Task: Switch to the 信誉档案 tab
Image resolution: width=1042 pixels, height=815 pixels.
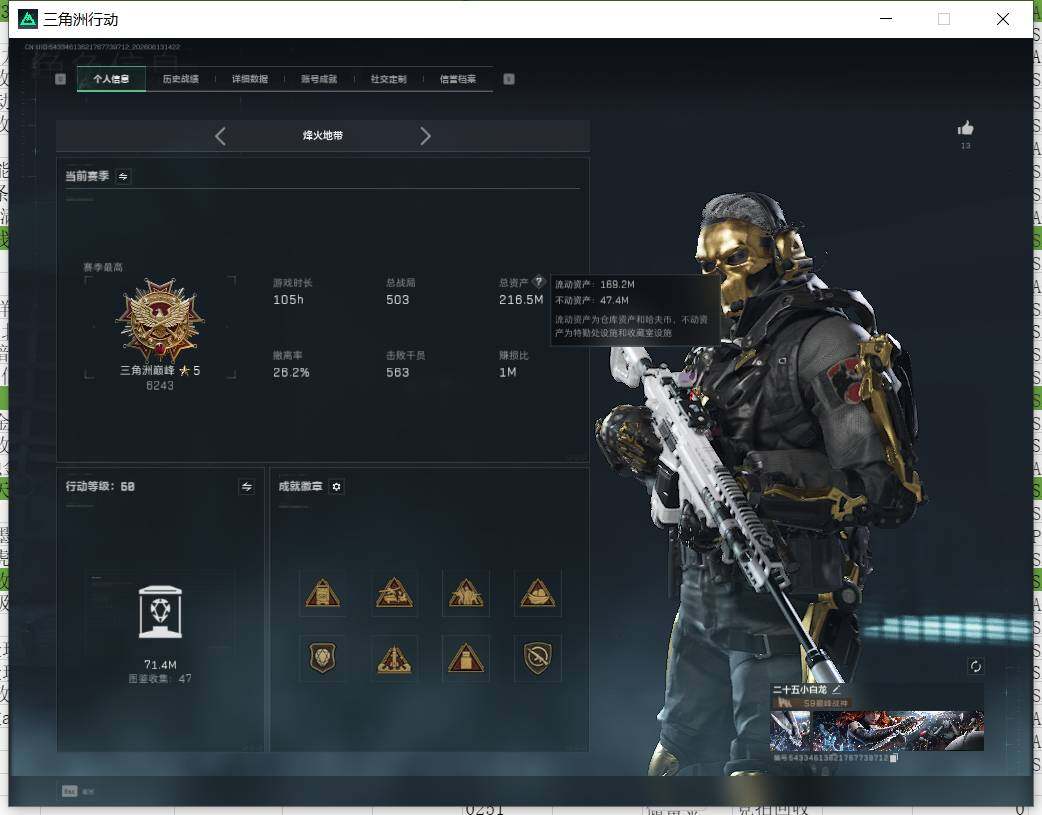Action: [458, 79]
